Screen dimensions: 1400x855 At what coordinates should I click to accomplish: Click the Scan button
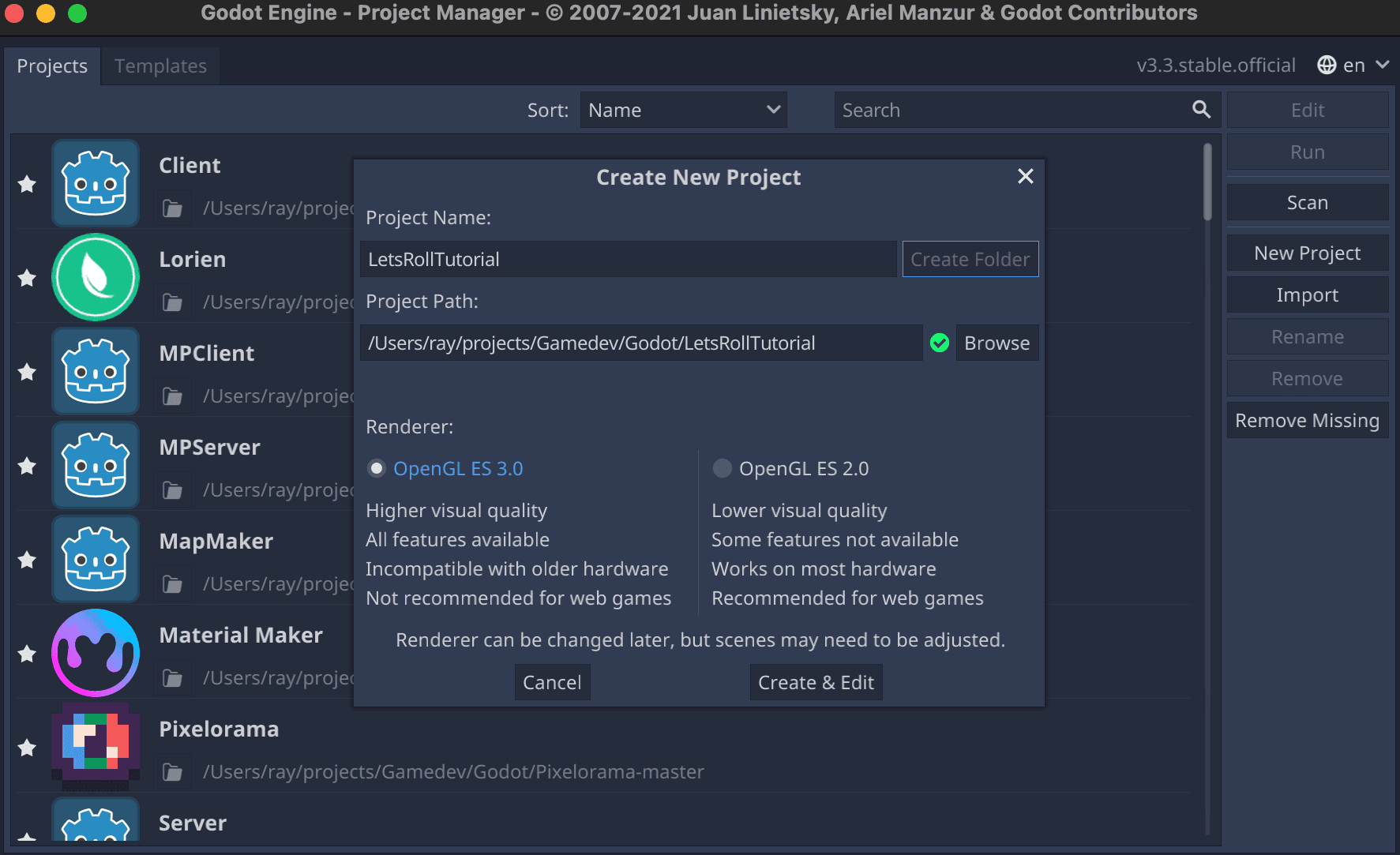tap(1308, 203)
